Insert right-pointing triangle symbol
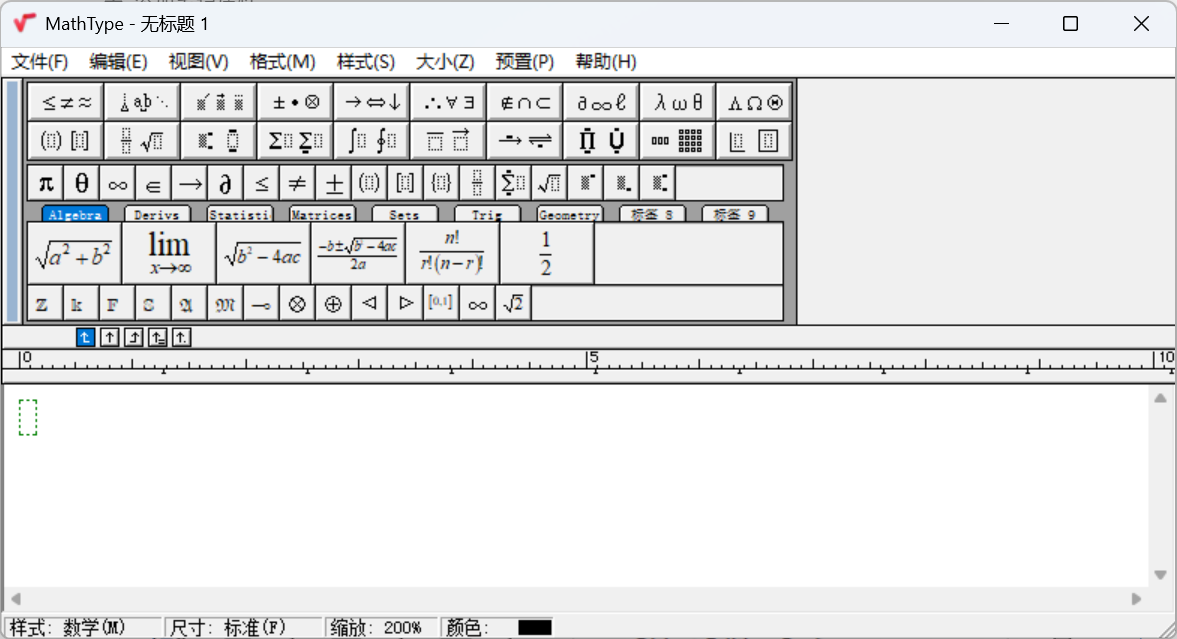The image size is (1177, 639). [405, 304]
